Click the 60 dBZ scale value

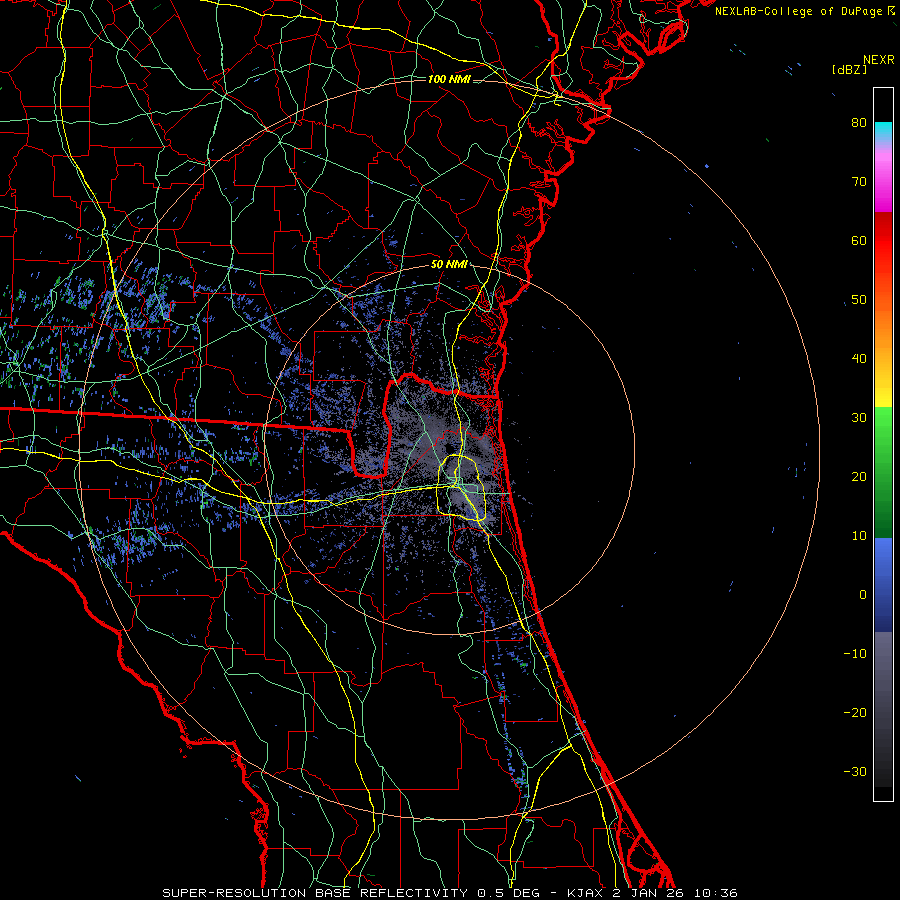point(859,240)
